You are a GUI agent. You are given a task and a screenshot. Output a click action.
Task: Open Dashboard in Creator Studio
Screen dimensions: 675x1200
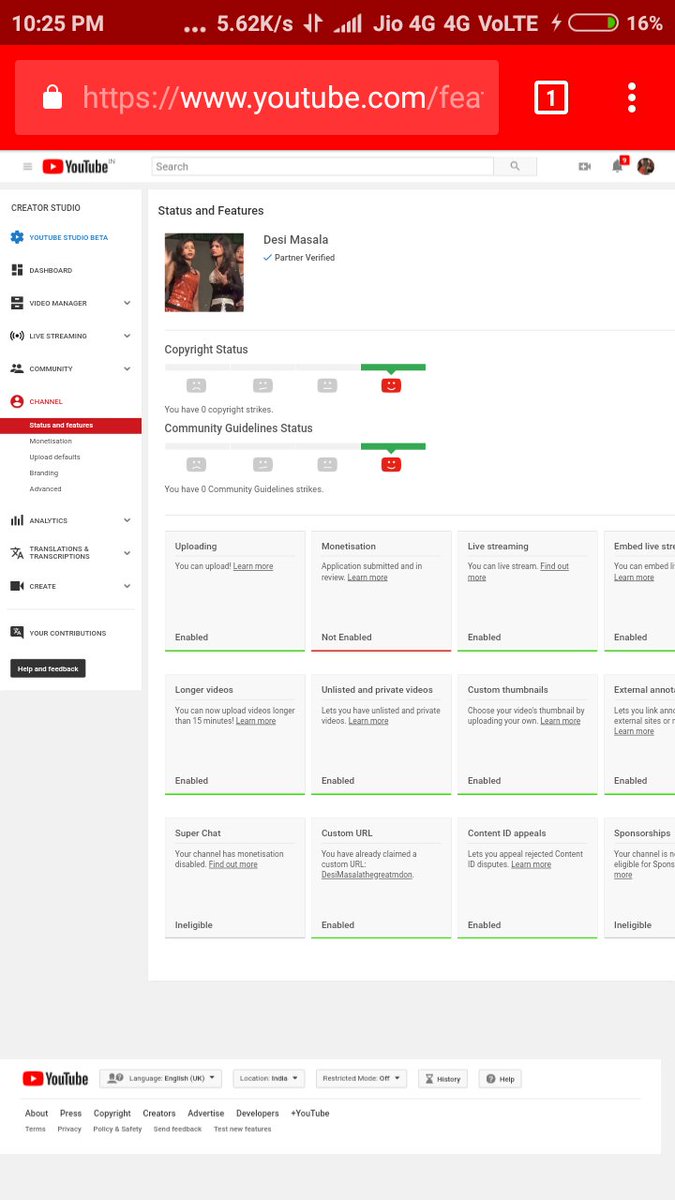[x=50, y=270]
